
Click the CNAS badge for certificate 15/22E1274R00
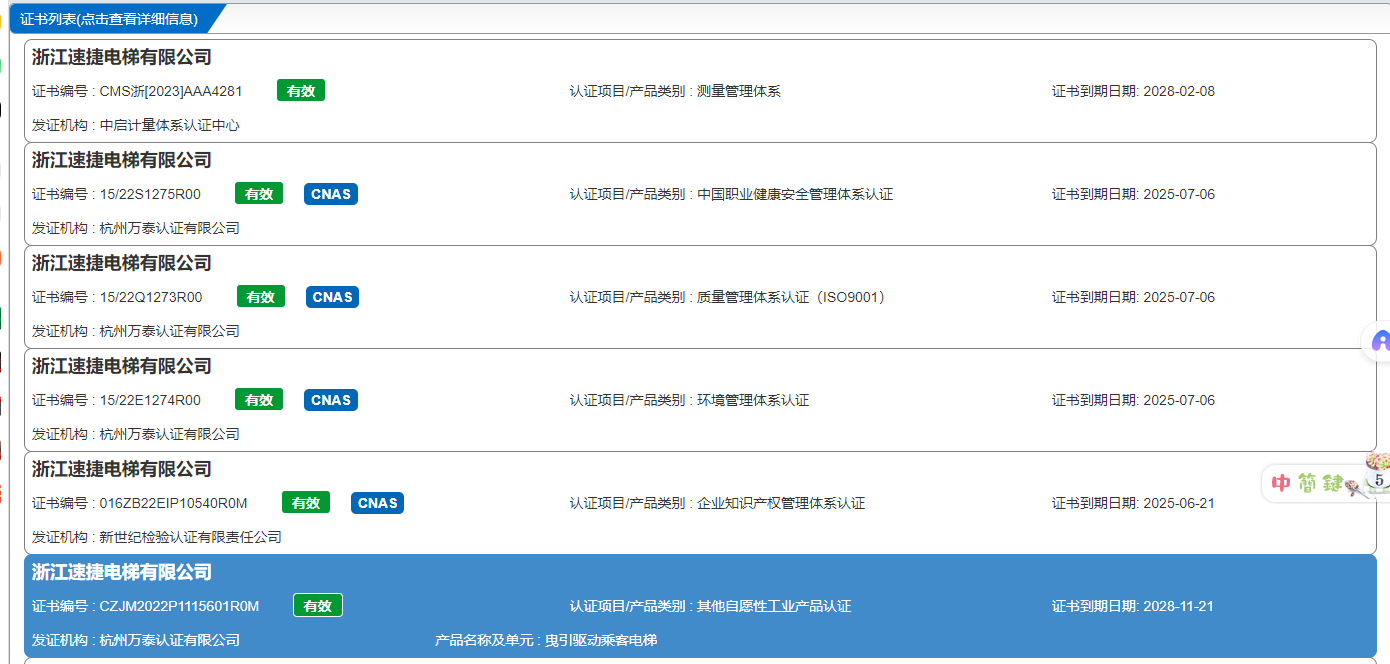[x=331, y=400]
